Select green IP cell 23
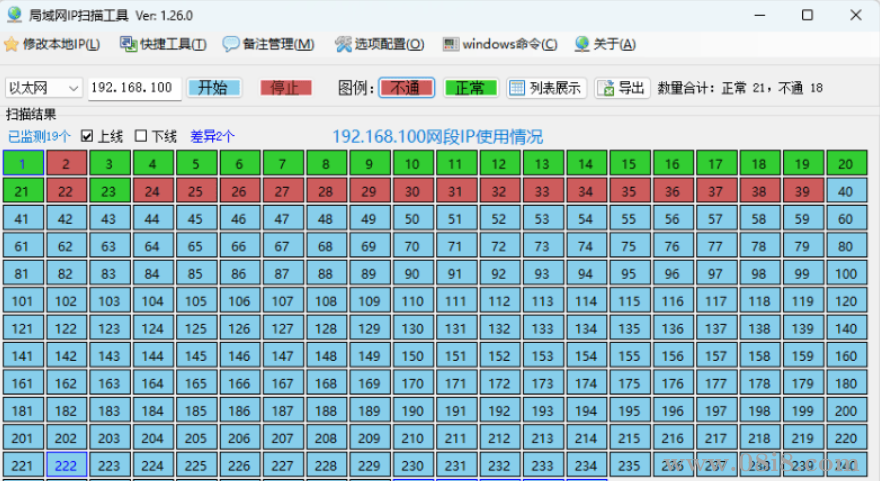The image size is (880, 481). 109,191
